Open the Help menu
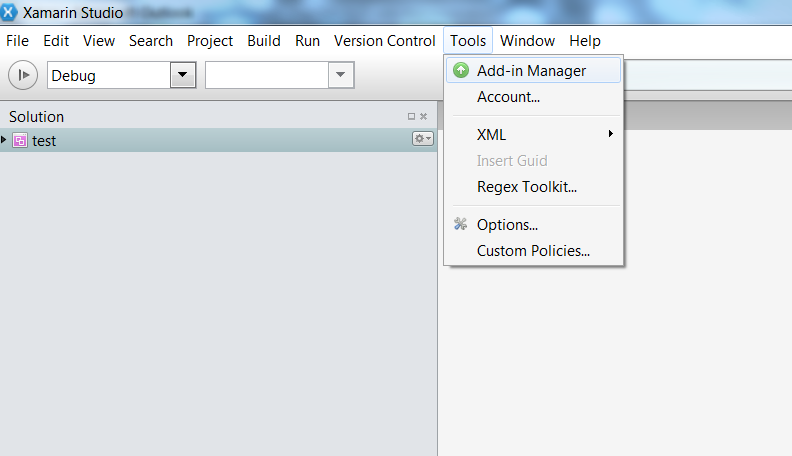 [584, 41]
